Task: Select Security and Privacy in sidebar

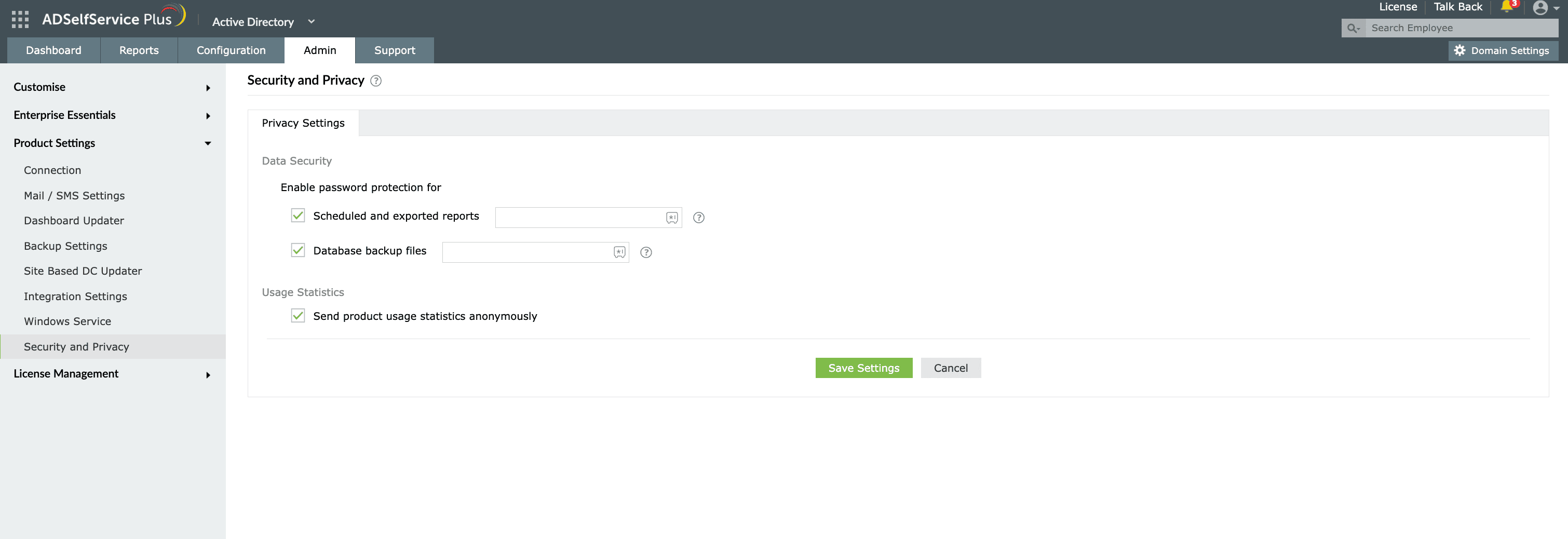Action: (x=113, y=346)
